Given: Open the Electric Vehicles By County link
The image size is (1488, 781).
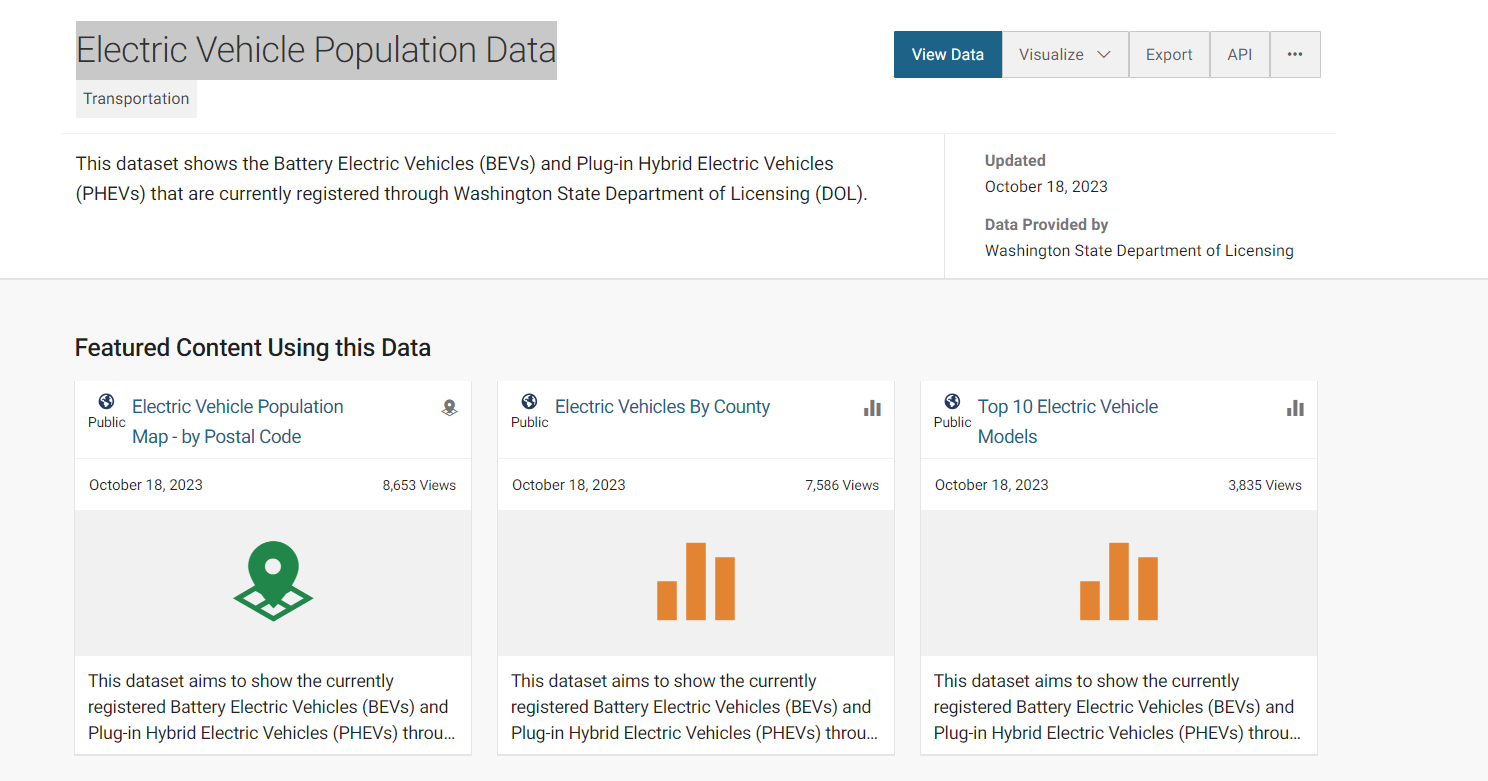Looking at the screenshot, I should pyautogui.click(x=662, y=406).
